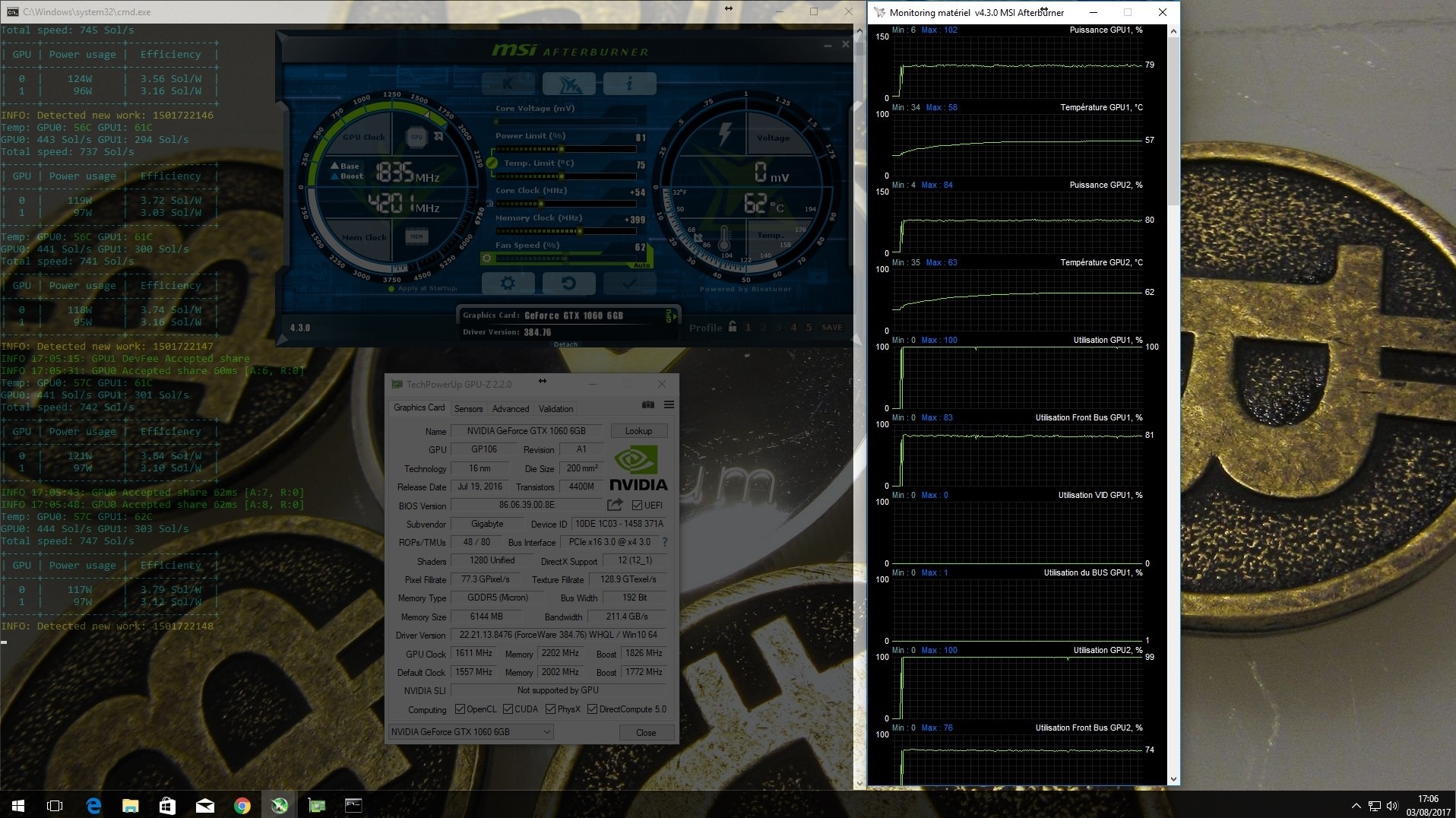Adjust the Temp. Limit slider in Afterburner

(565, 176)
